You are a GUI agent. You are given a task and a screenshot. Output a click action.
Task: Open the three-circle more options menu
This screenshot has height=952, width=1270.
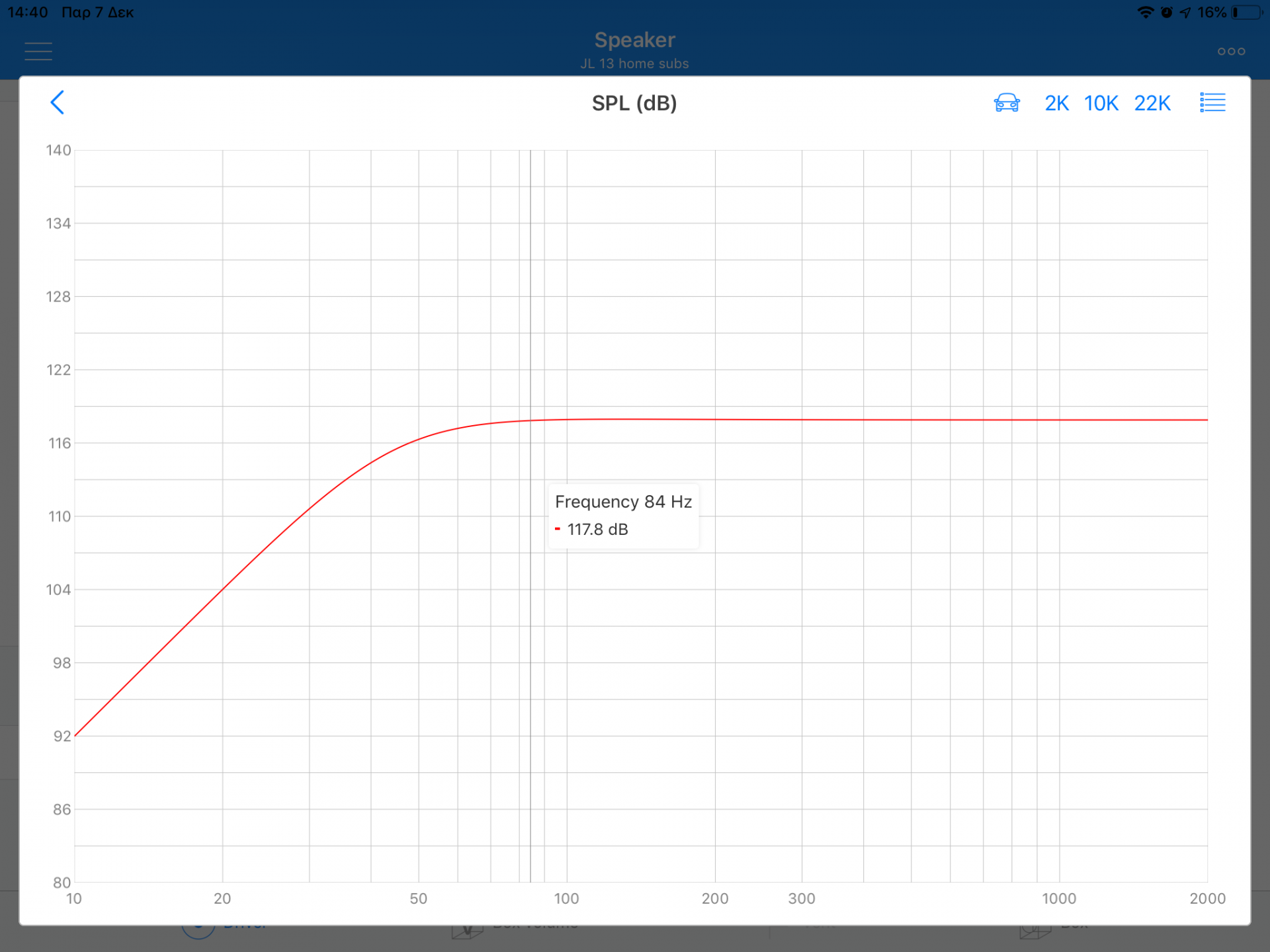click(1231, 51)
